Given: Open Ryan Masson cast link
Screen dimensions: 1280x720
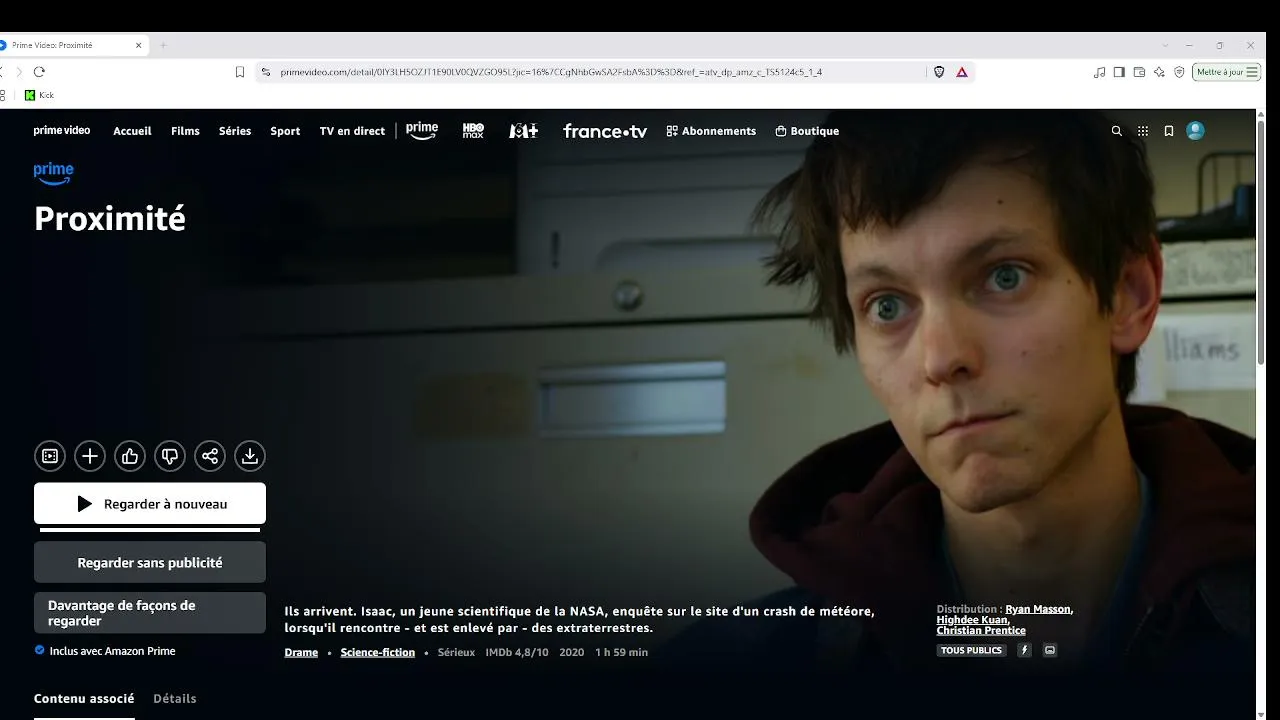Looking at the screenshot, I should point(1038,609).
